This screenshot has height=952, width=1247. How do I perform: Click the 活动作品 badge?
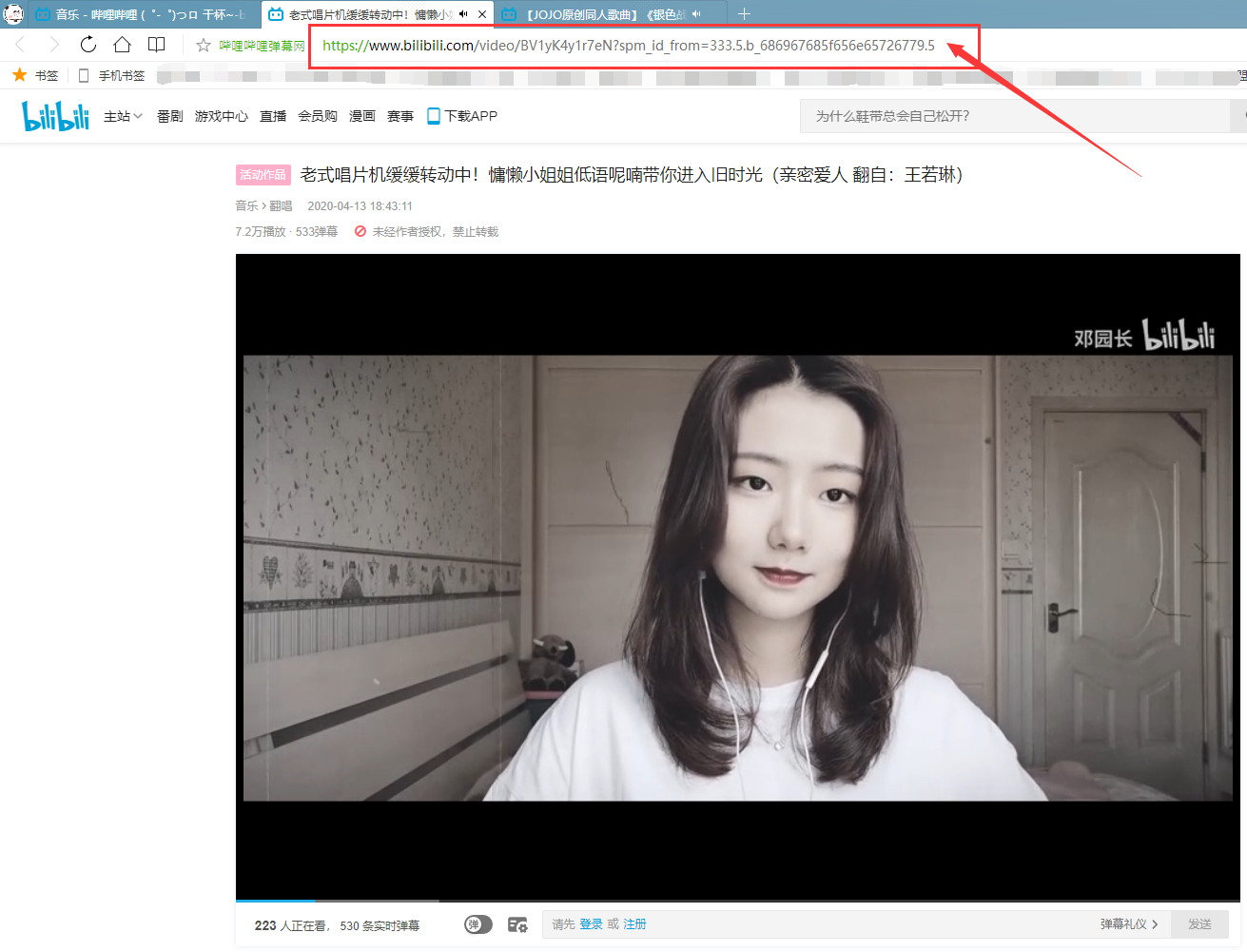(x=263, y=175)
